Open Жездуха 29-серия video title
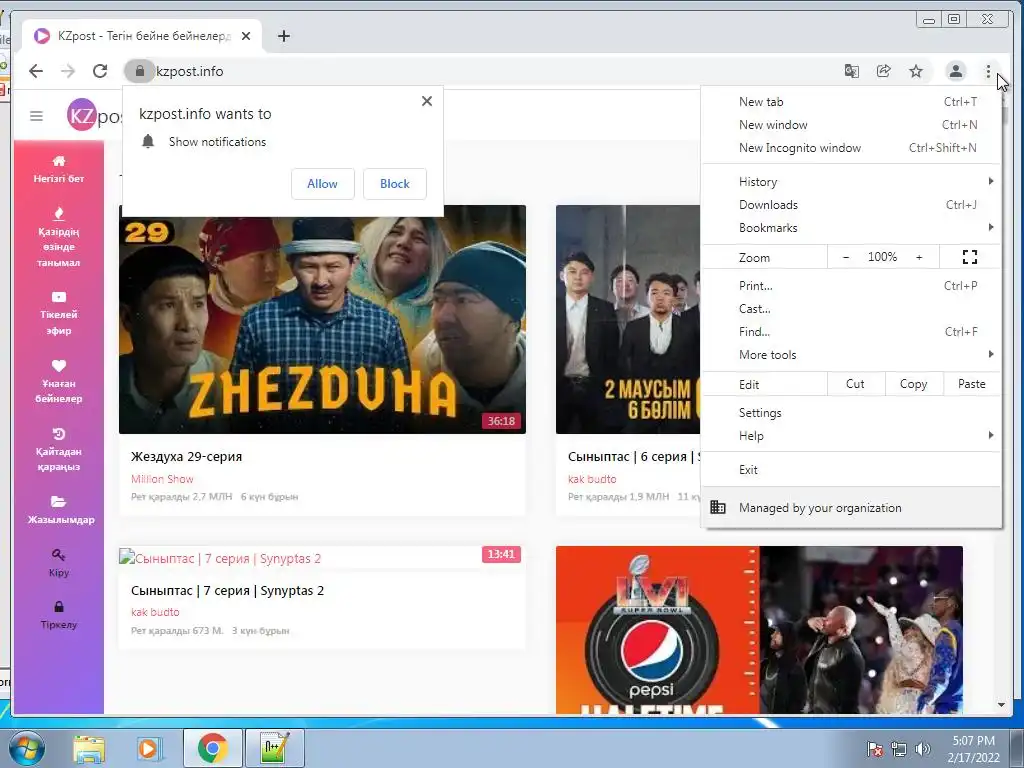Image resolution: width=1024 pixels, height=768 pixels. click(x=187, y=456)
